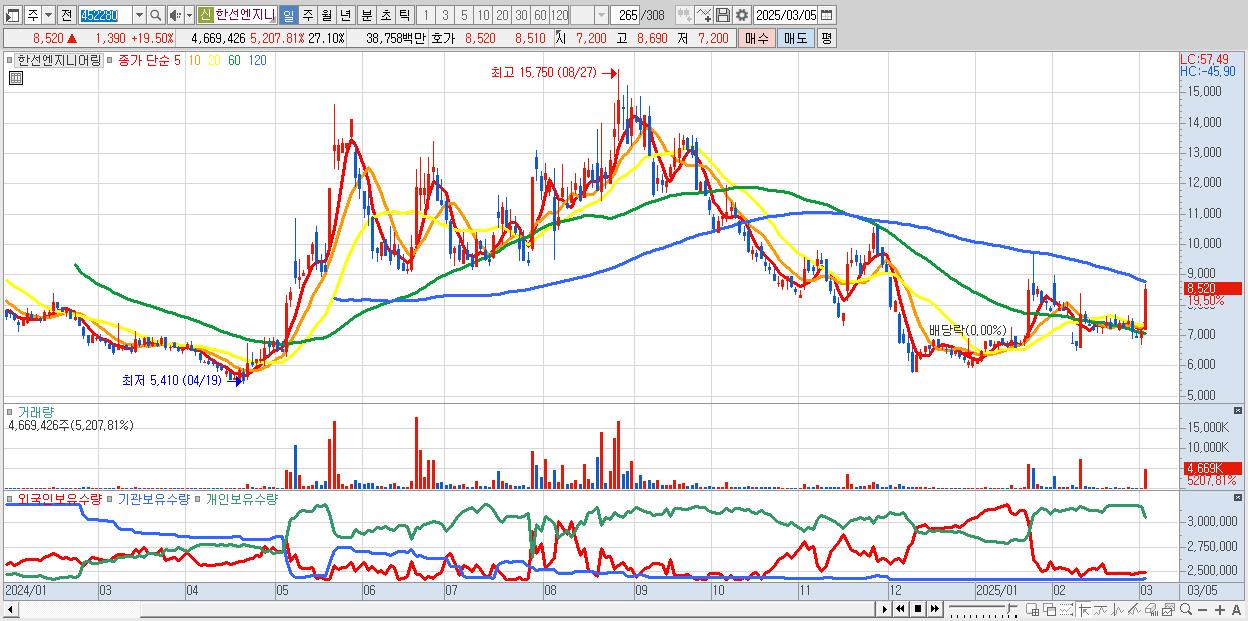Click the add-indicator candles icon

(x=684, y=15)
